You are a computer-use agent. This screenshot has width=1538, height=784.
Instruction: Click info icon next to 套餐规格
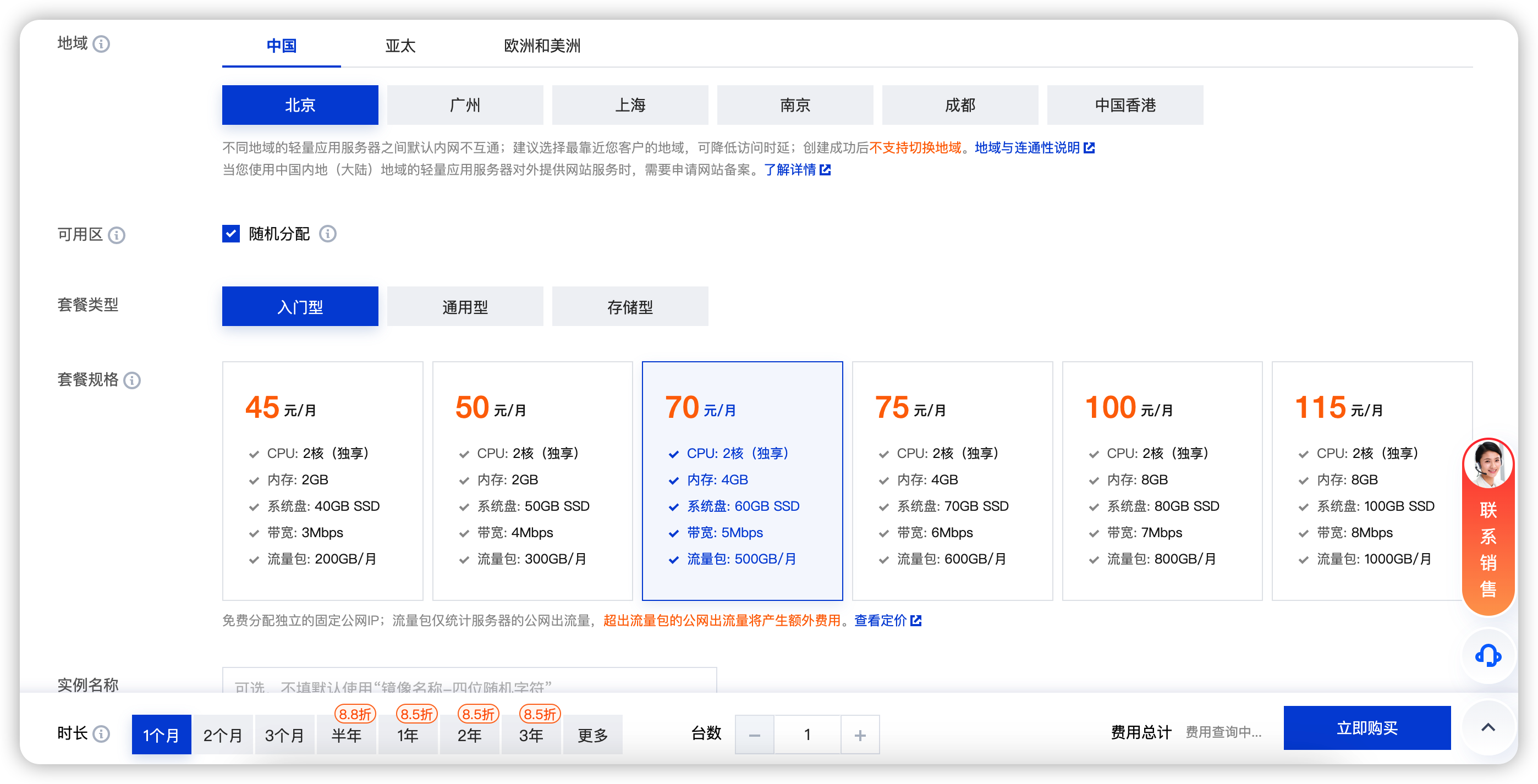132,380
